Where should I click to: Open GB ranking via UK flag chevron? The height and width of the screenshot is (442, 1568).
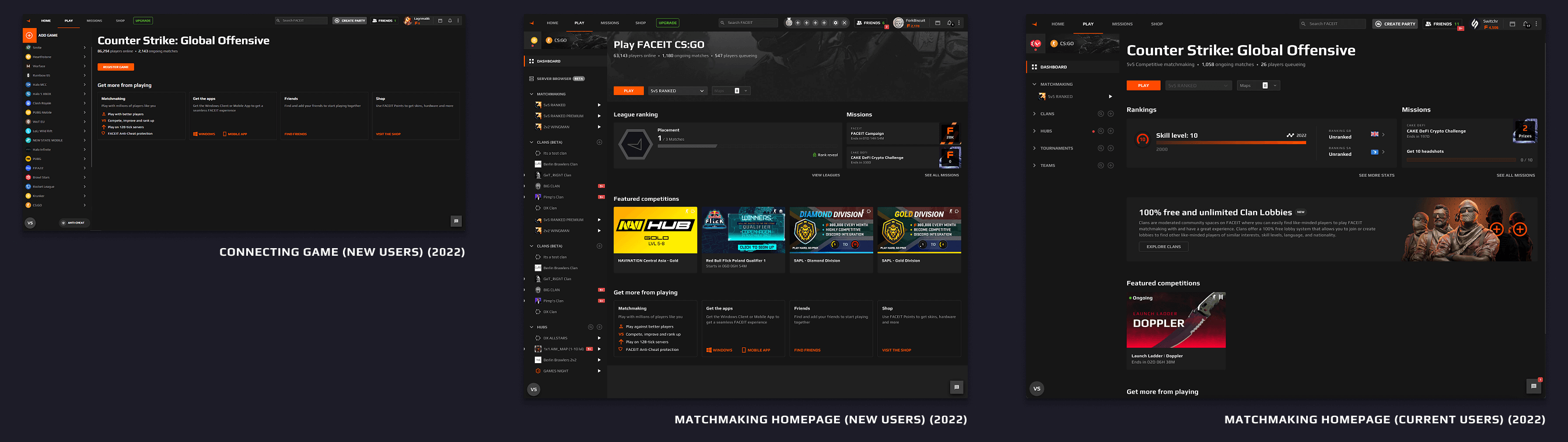pyautogui.click(x=1383, y=135)
